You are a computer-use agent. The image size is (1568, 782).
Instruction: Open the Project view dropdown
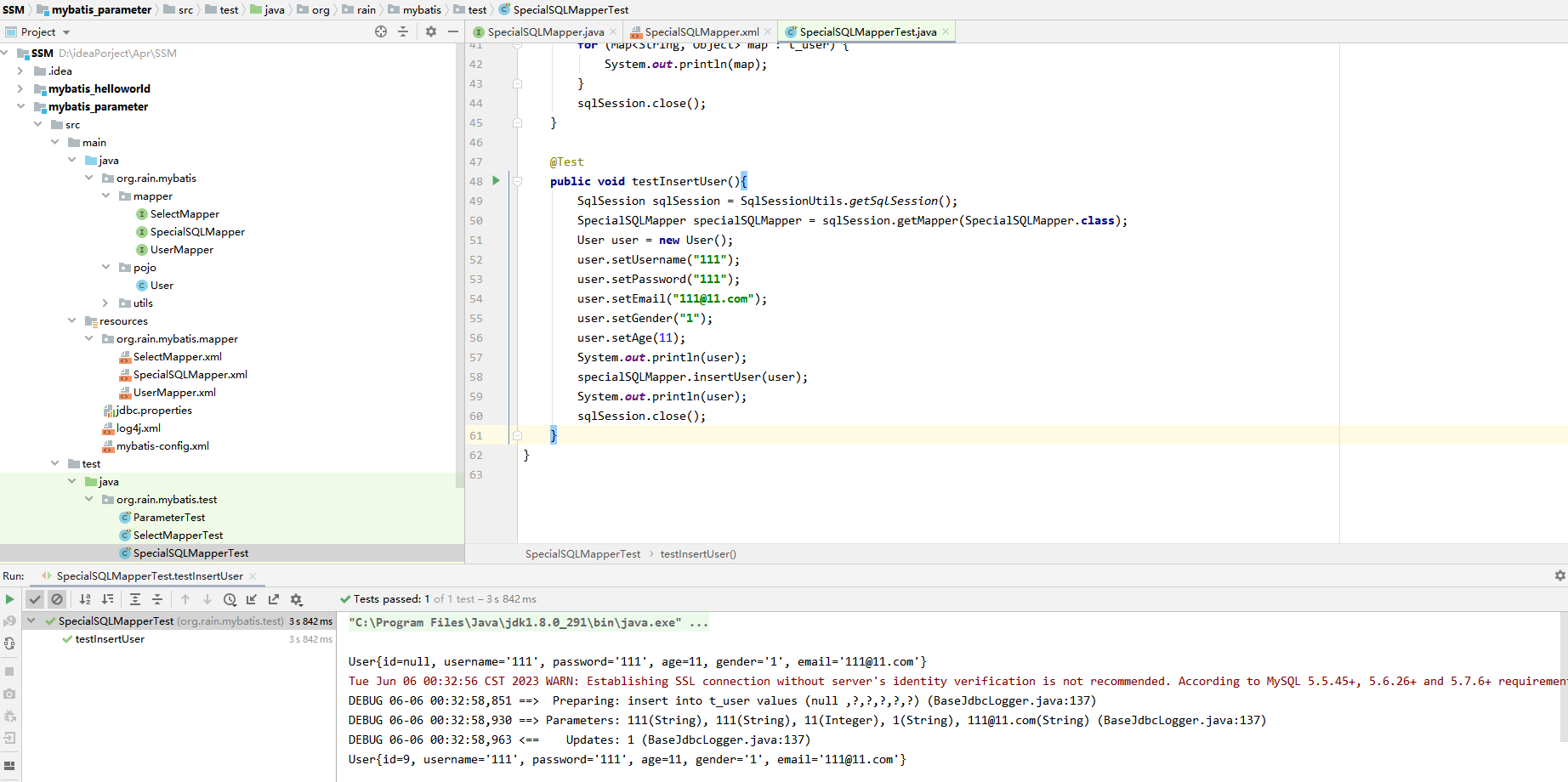[66, 32]
